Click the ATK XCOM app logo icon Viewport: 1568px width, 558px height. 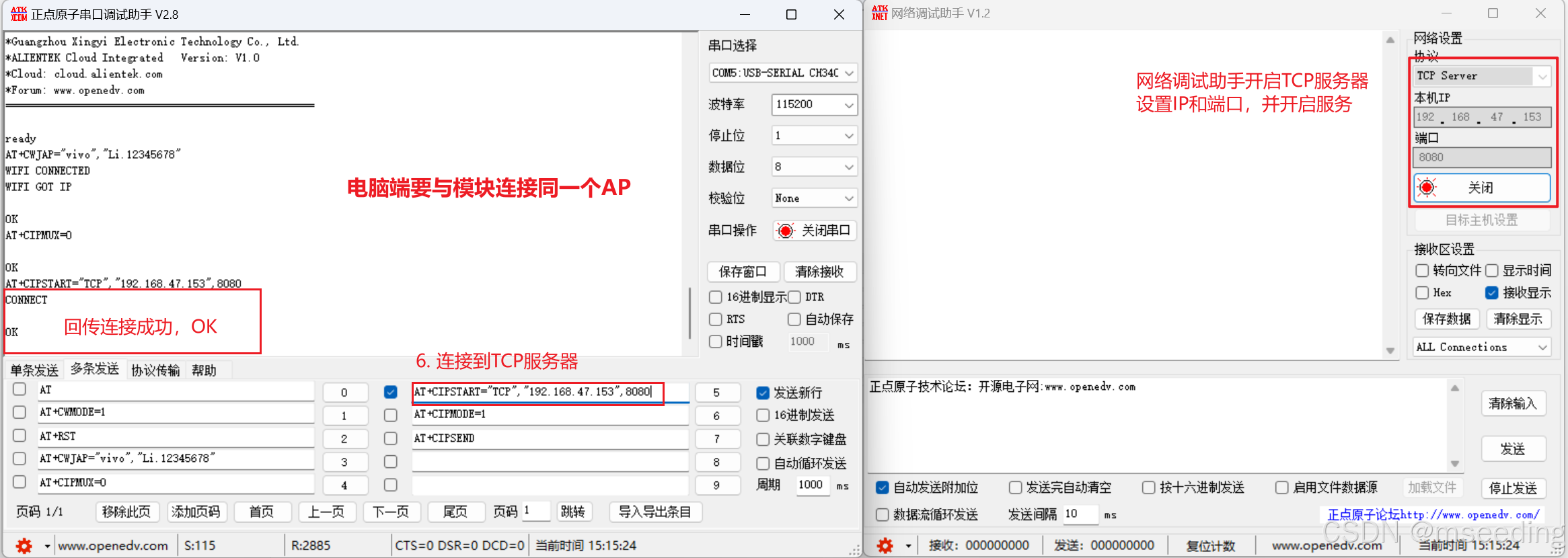[x=19, y=14]
